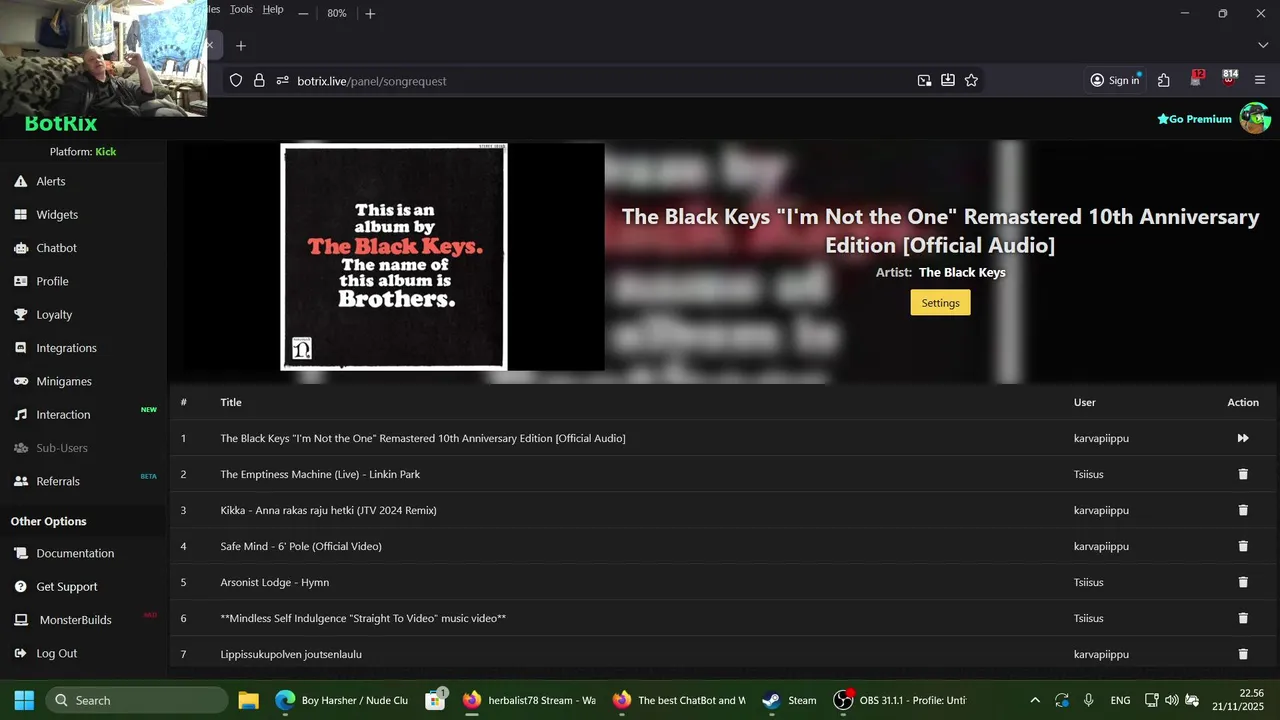Click the volume speaker tray icon
The width and height of the screenshot is (1280, 720).
click(1171, 700)
